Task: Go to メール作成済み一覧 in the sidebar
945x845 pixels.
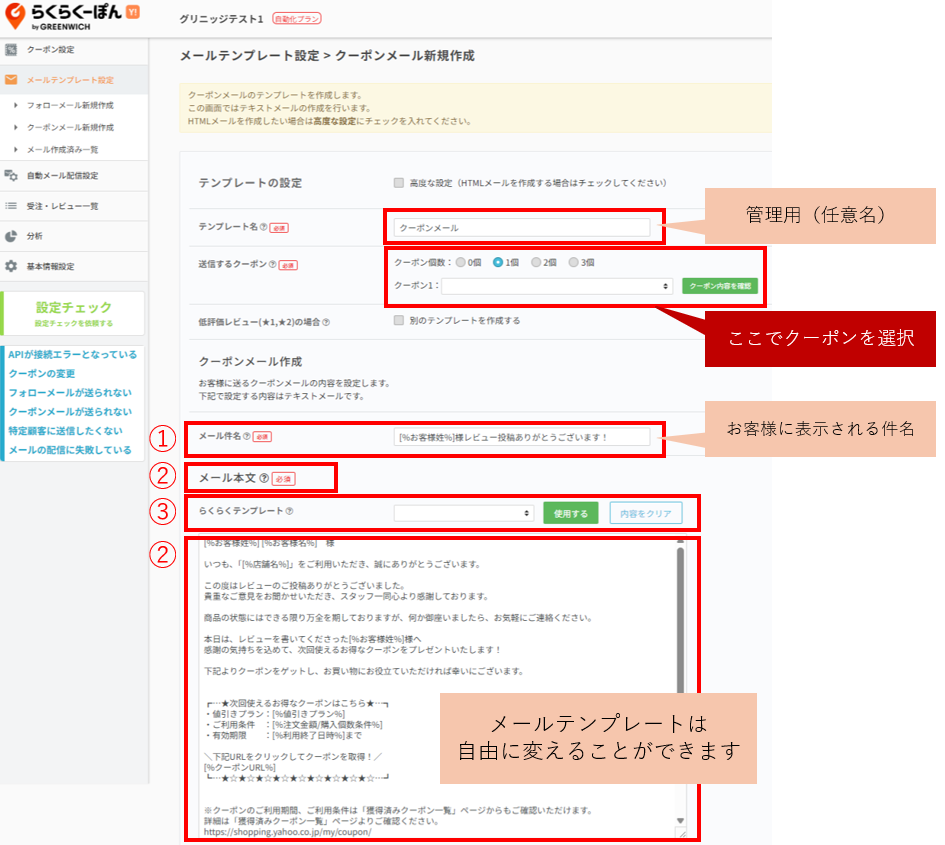Action: [x=62, y=150]
